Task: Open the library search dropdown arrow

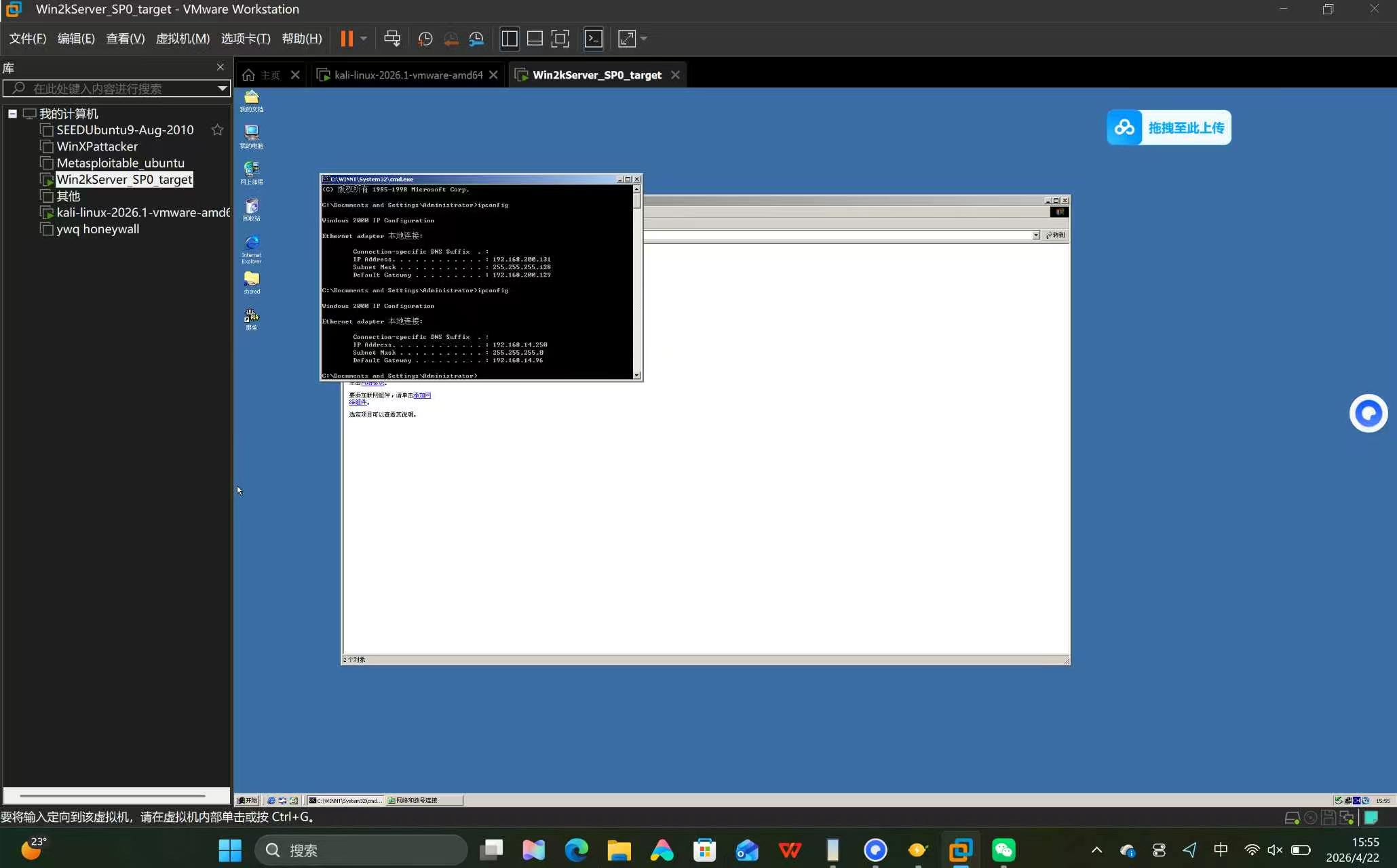Action: pyautogui.click(x=222, y=88)
